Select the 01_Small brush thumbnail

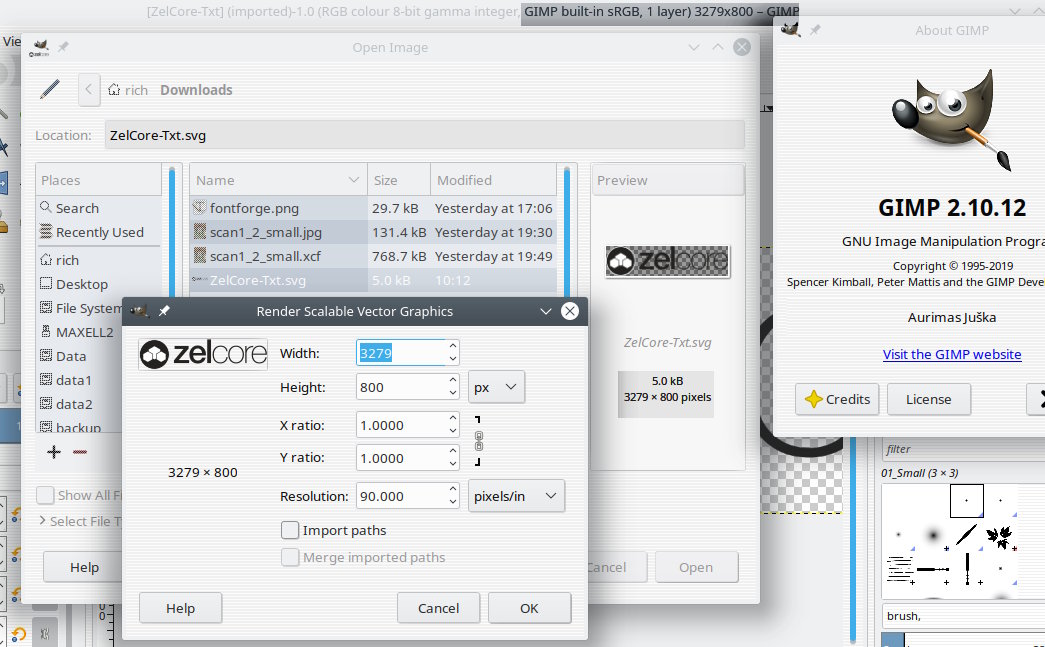tap(966, 500)
